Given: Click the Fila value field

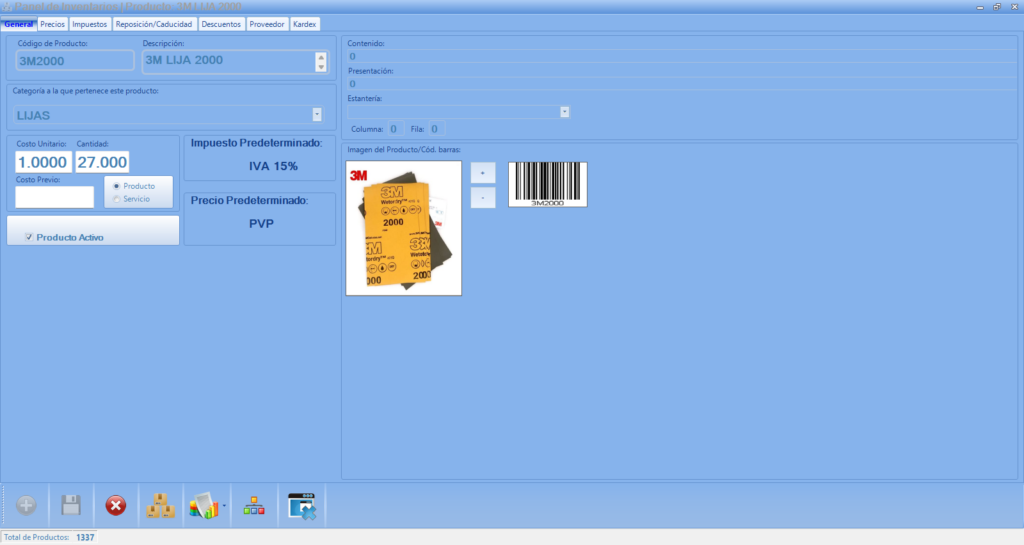Looking at the screenshot, I should point(435,129).
